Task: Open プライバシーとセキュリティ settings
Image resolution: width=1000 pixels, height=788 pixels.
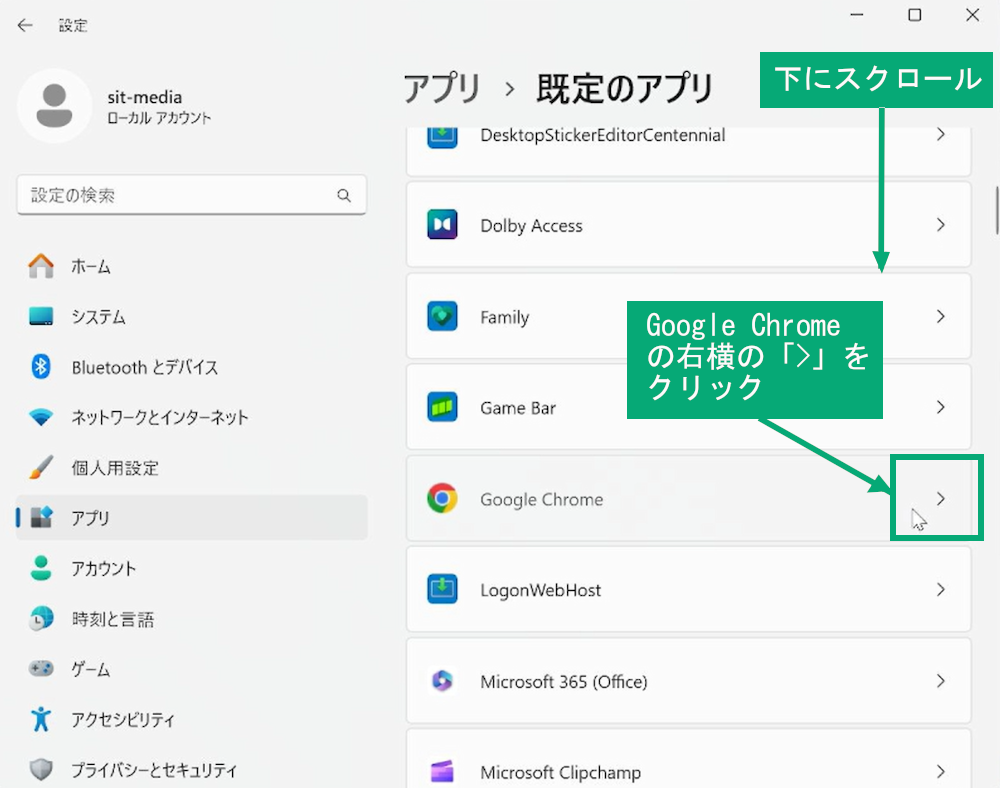Action: [x=192, y=770]
